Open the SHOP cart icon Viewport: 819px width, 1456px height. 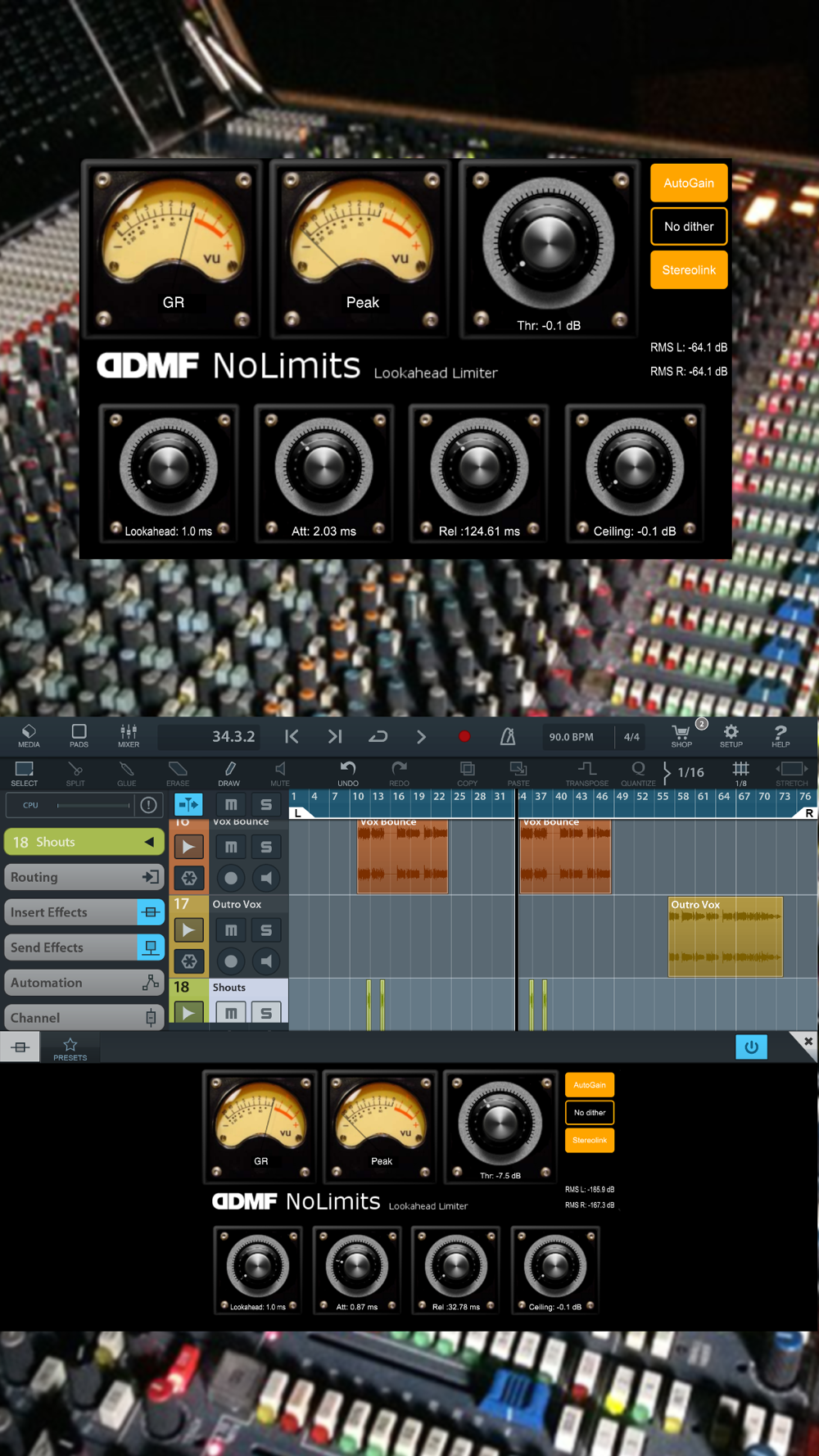coord(681,735)
